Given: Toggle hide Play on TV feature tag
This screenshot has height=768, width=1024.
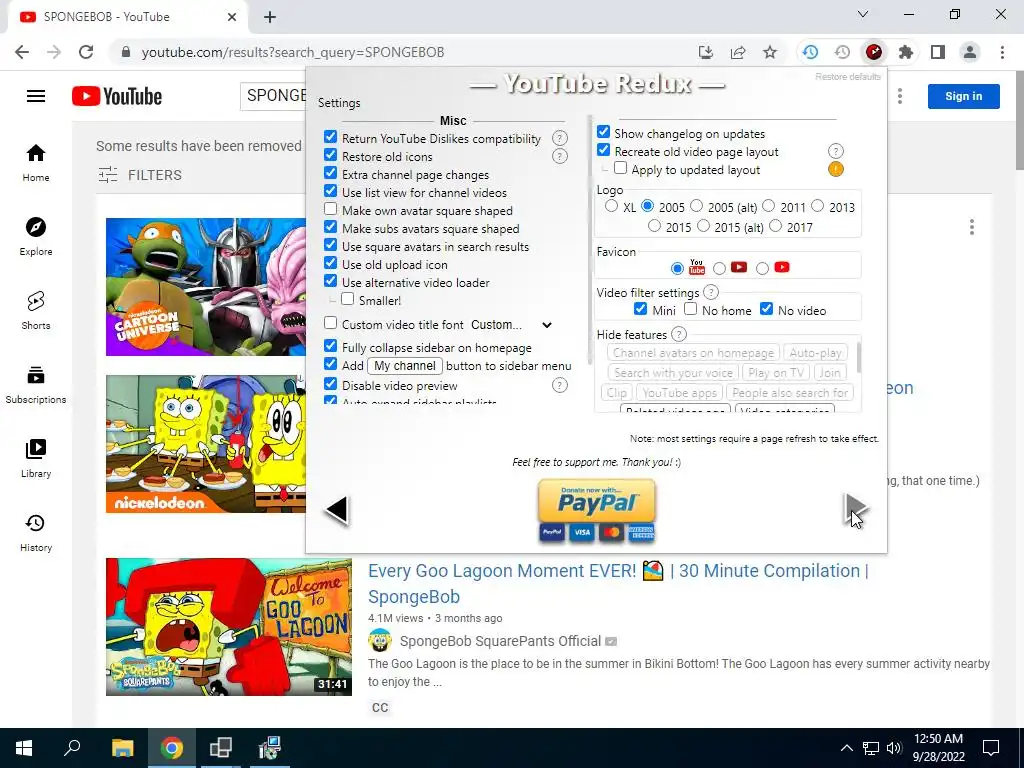Looking at the screenshot, I should [776, 373].
